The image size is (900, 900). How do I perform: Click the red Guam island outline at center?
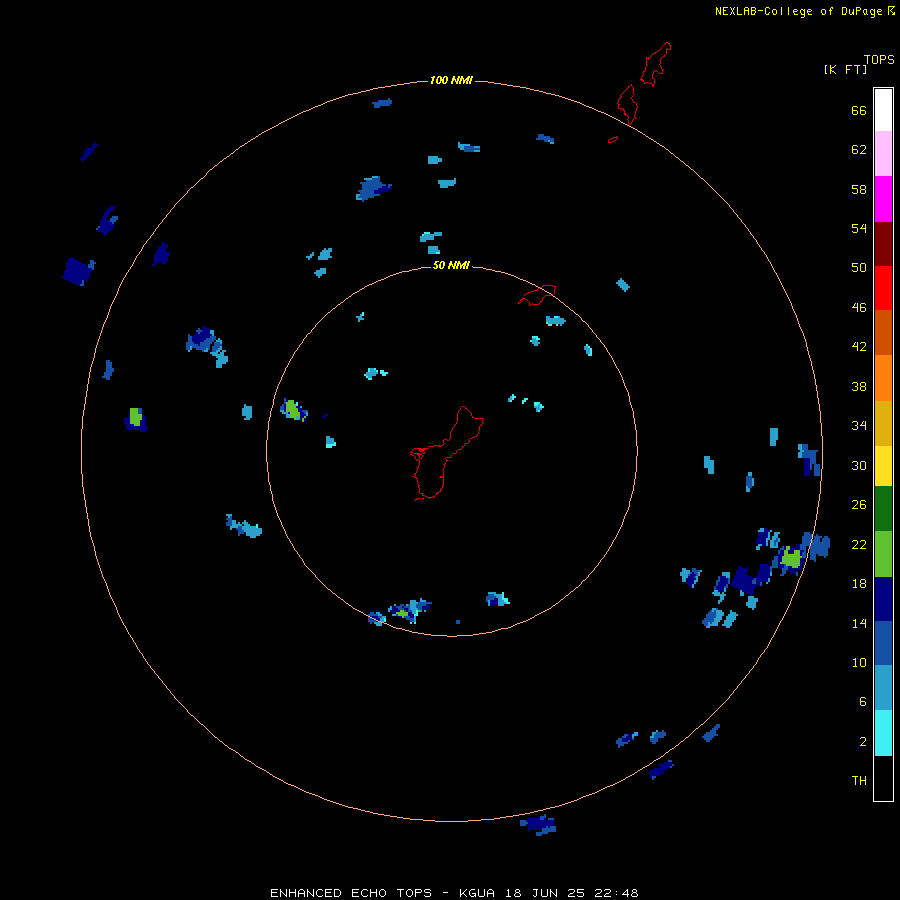point(446,453)
